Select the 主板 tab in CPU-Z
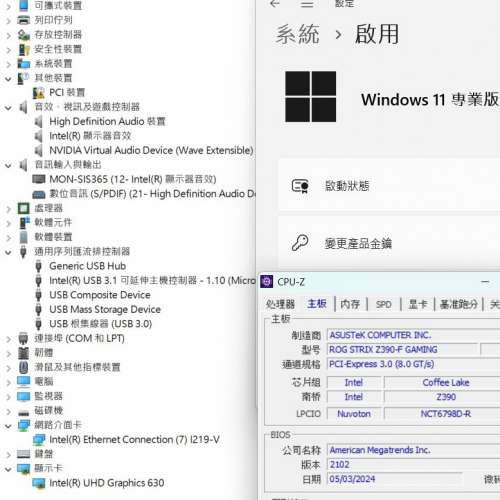This screenshot has height=500, width=500. tap(317, 304)
